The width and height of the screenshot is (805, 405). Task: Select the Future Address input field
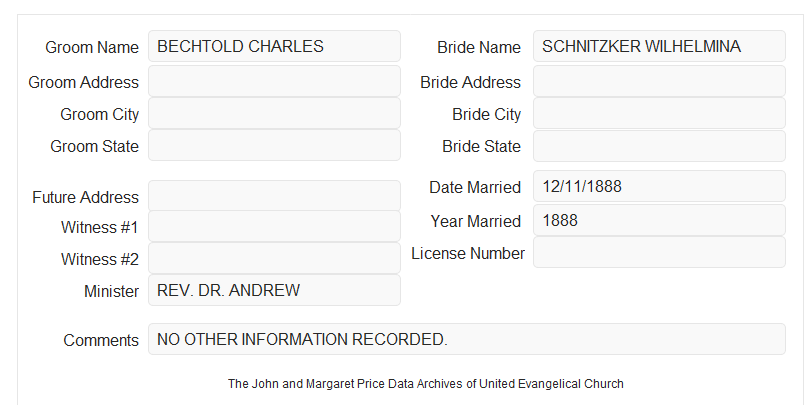point(274,196)
